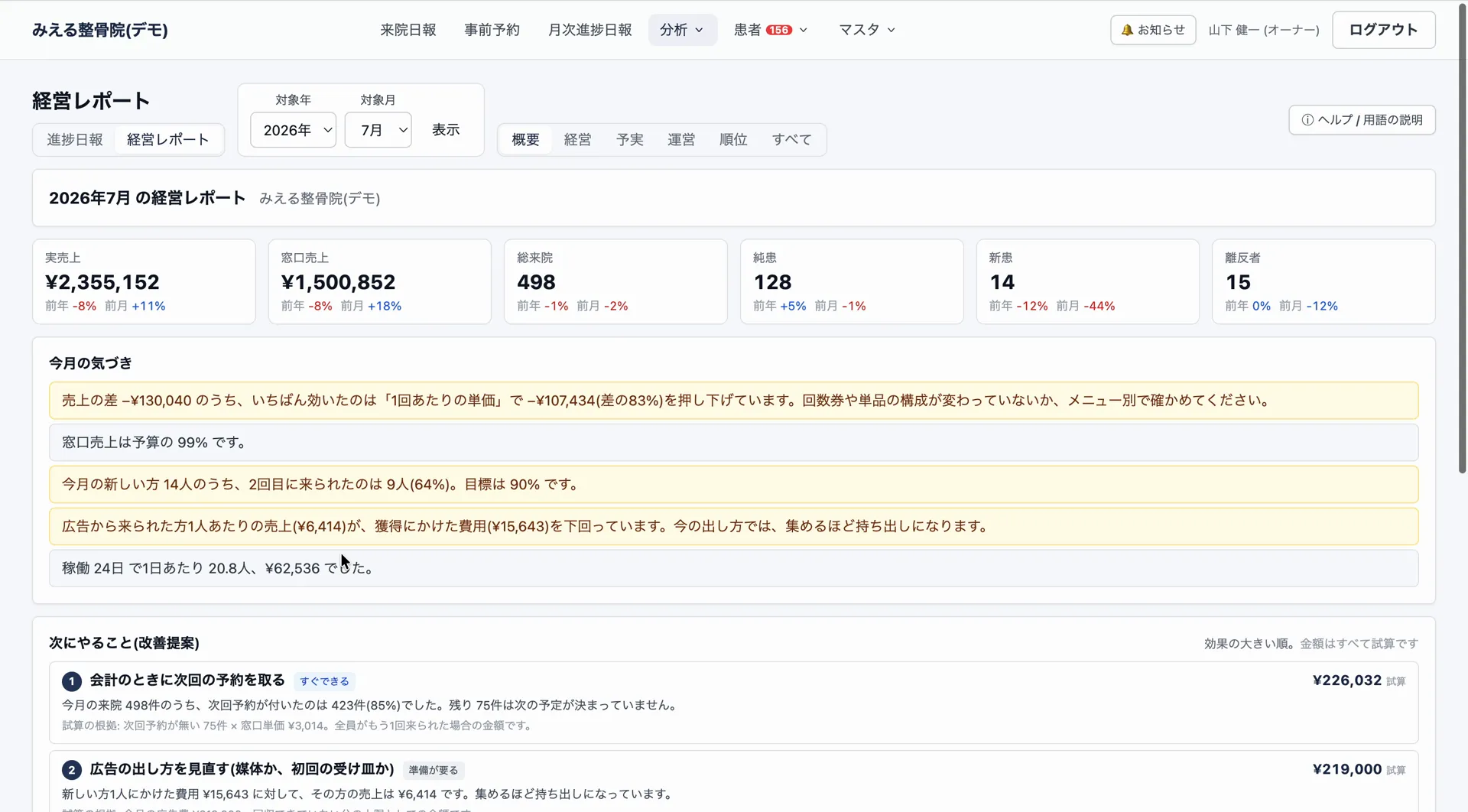This screenshot has width=1468, height=812.
Task: Click the ¥219,000 estimate amount
Action: tap(1347, 769)
